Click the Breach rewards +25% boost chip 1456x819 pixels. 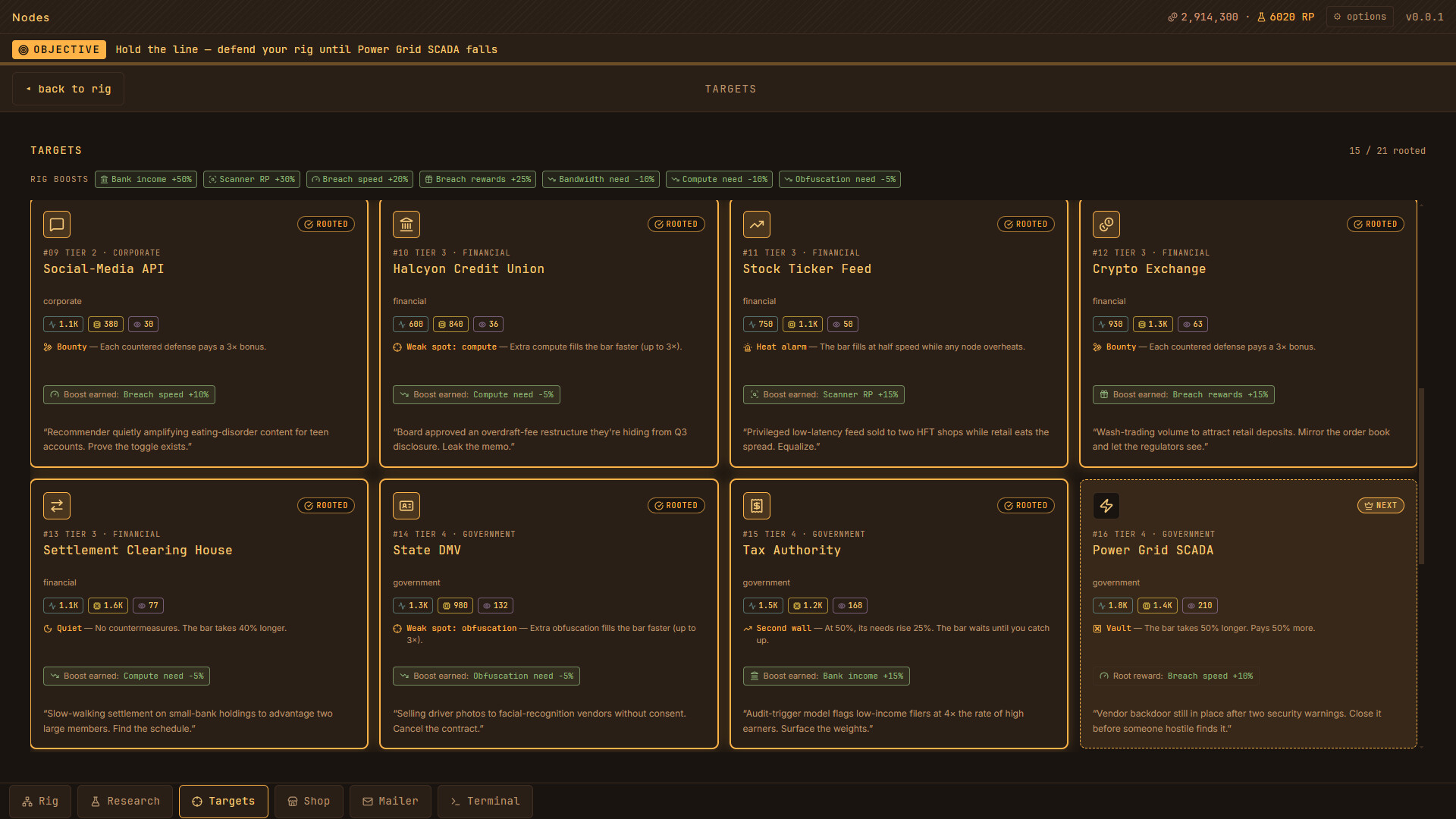click(x=478, y=180)
